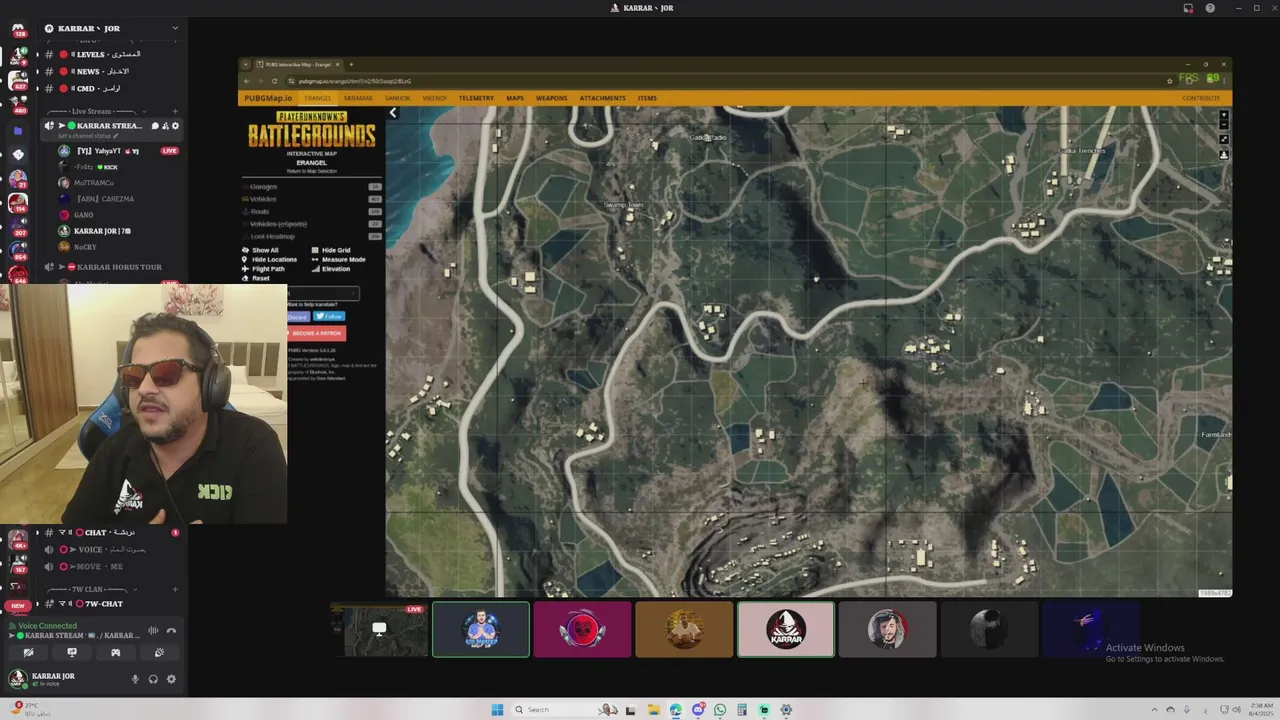Viewport: 1280px width, 720px height.
Task: Click Hide Locations on the map sidebar
Action: point(269,260)
